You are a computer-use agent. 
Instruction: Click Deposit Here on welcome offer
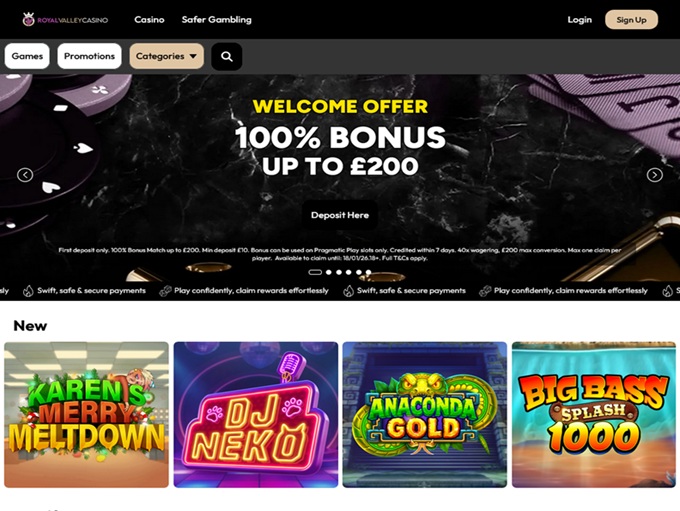(340, 215)
